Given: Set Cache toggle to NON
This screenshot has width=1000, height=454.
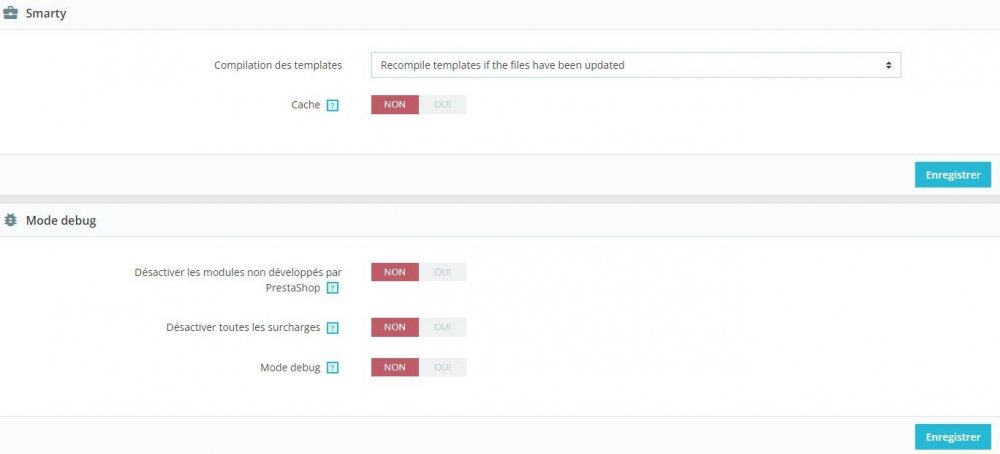Looking at the screenshot, I should tap(395, 105).
